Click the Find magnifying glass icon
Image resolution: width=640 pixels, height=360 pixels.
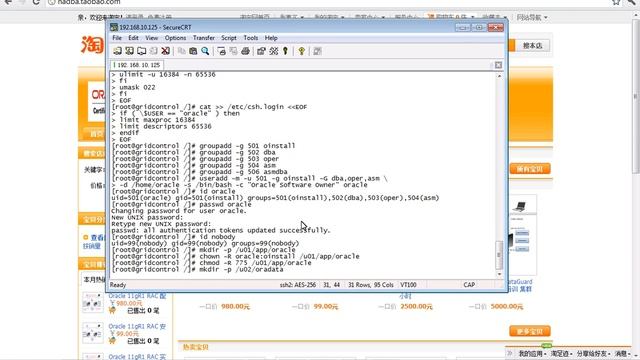click(205, 51)
